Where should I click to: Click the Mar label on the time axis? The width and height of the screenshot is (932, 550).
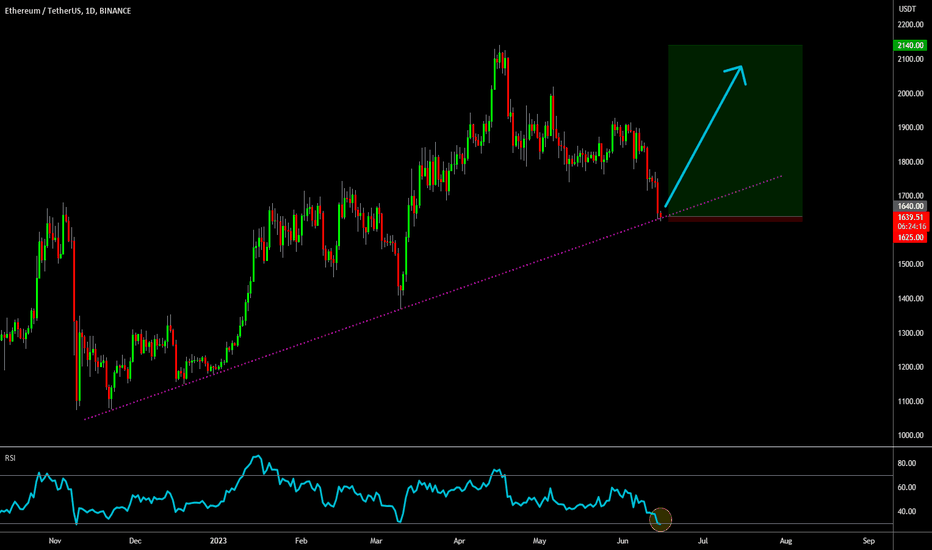coord(376,540)
